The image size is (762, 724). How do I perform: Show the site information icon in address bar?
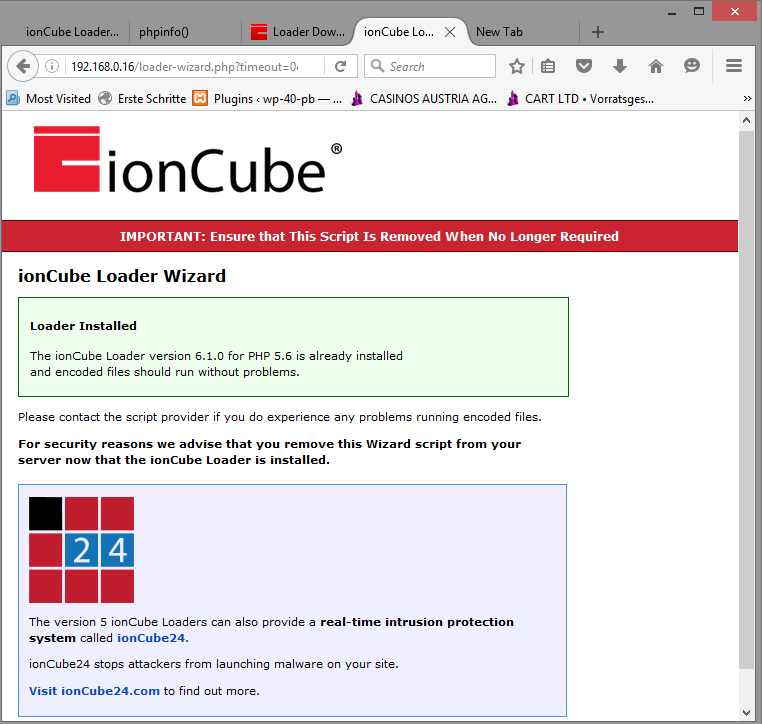52,66
